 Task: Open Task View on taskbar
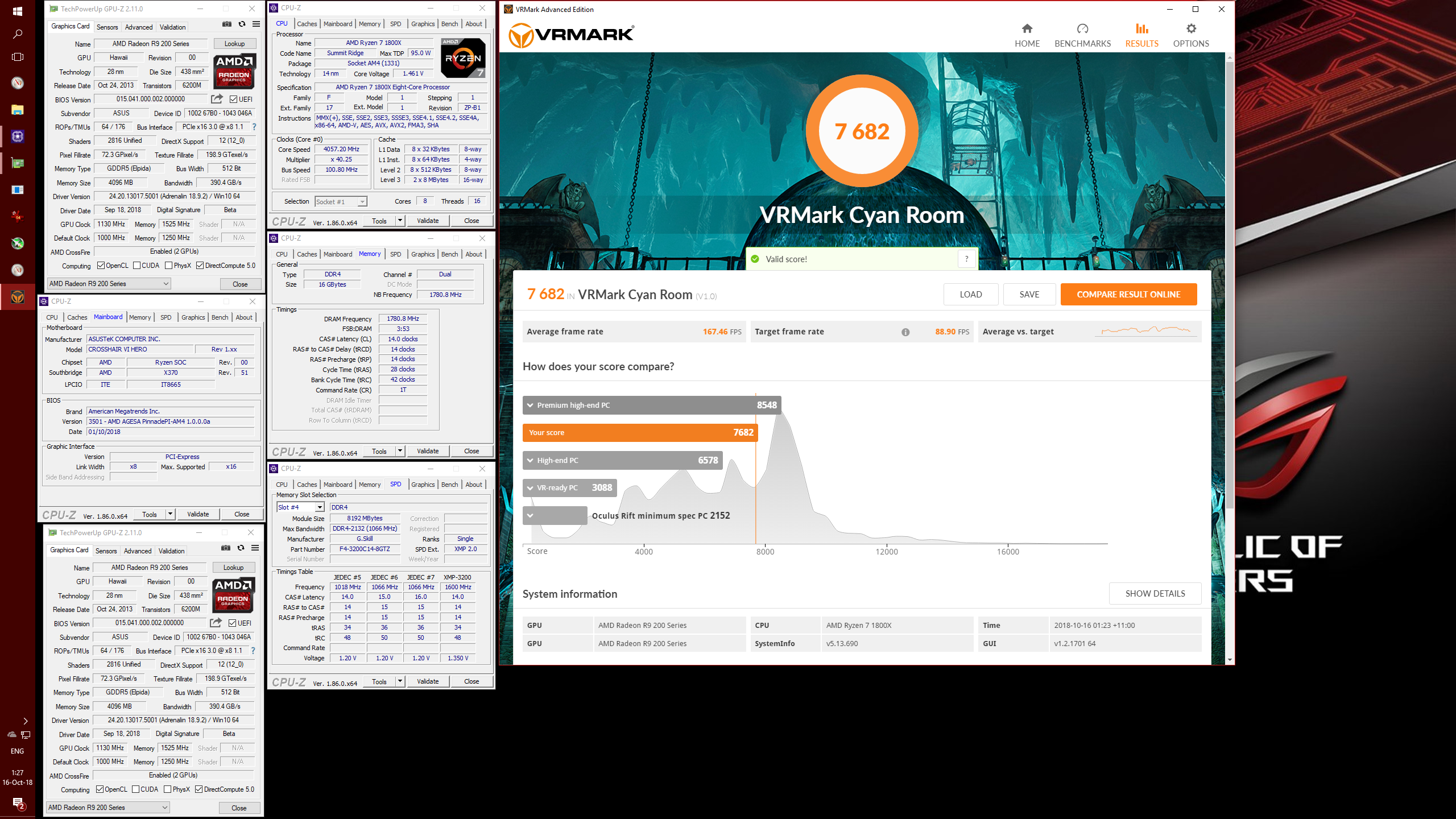18,57
